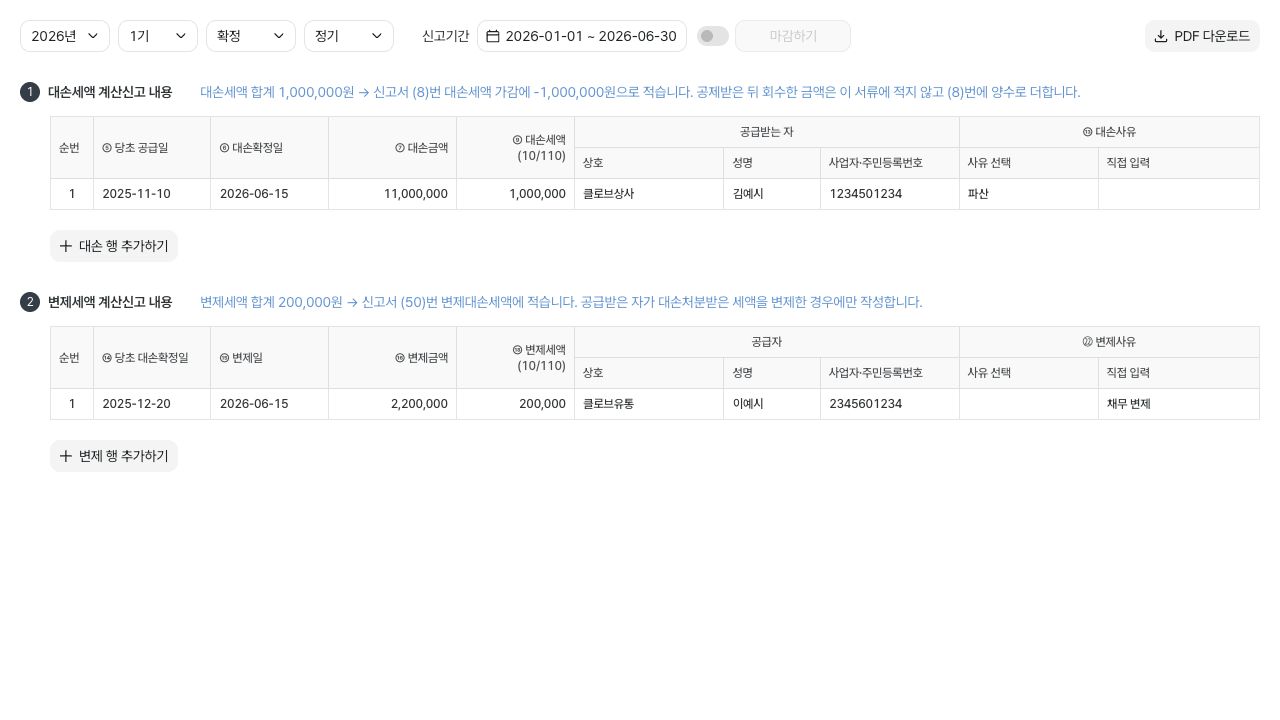Select the 2025-12-20 당초 대손확정일 cell
Viewport: 1280px width, 720px height.
click(x=152, y=404)
